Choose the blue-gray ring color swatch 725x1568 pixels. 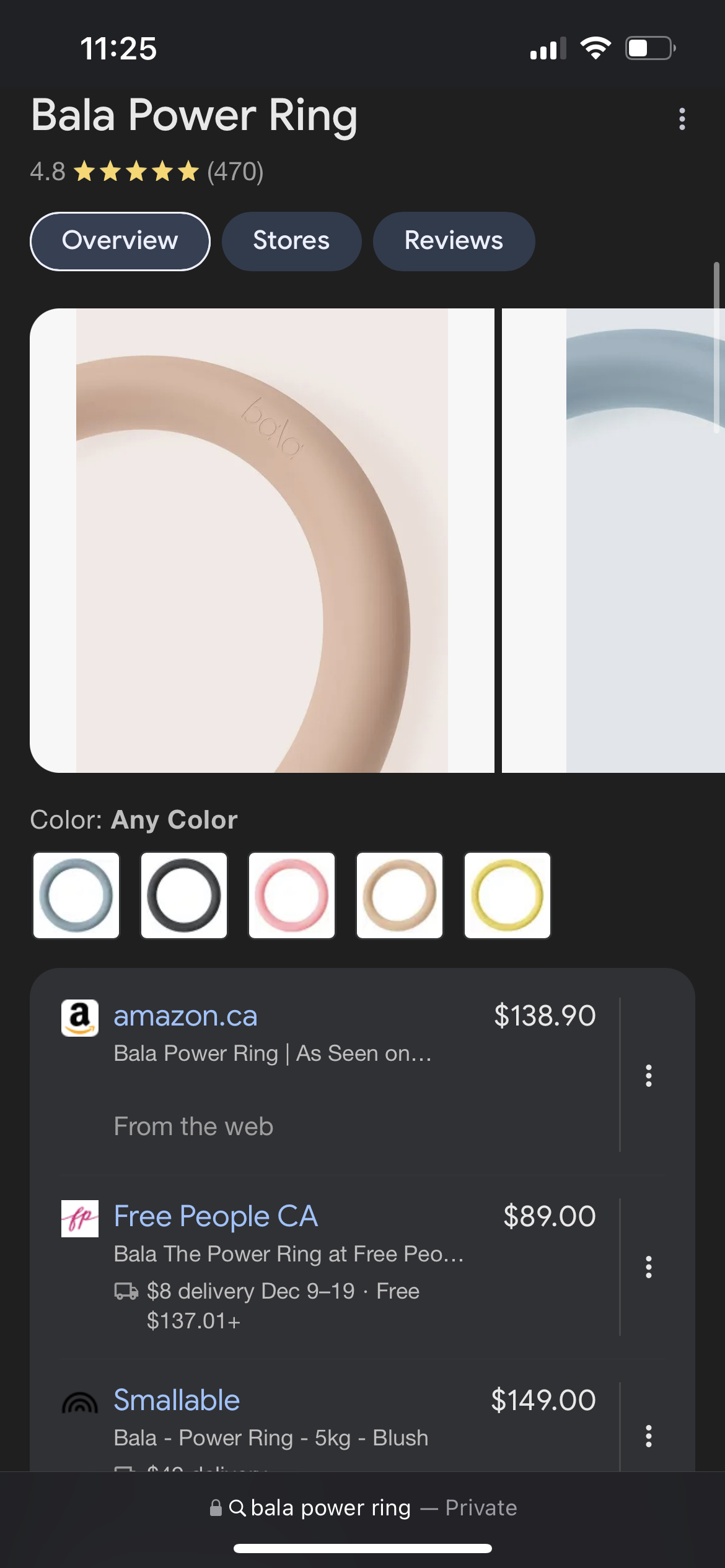tap(76, 895)
